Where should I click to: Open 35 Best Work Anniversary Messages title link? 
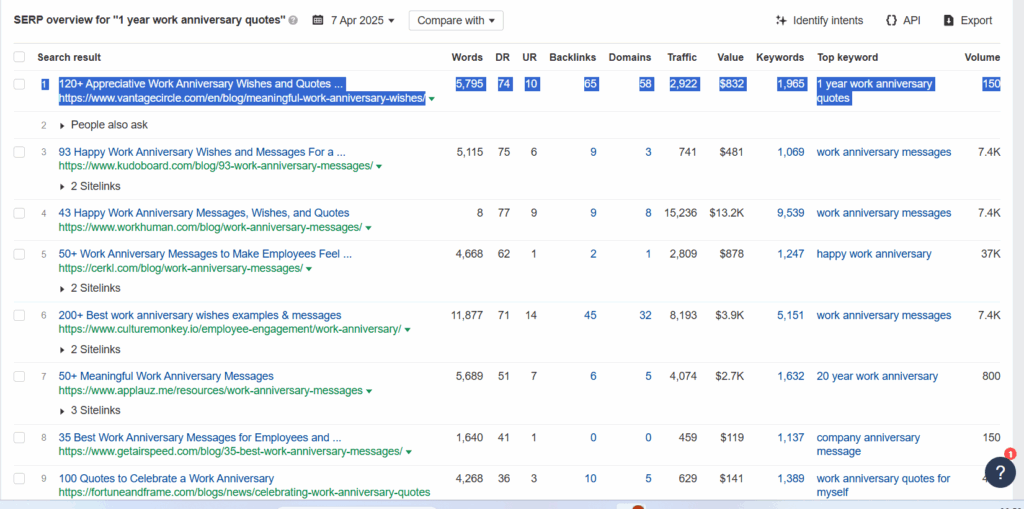click(x=200, y=438)
